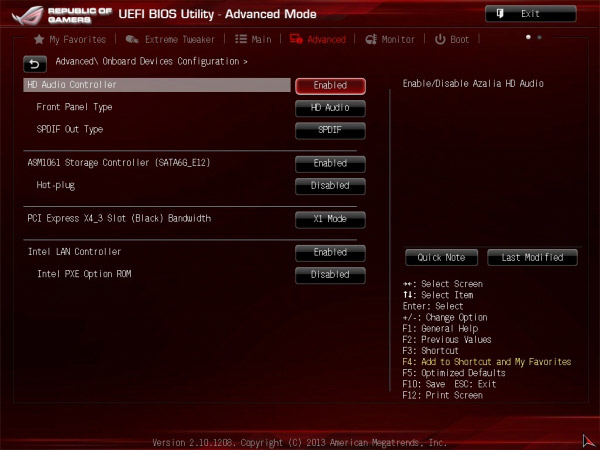600x450 pixels.
Task: Click the star icon beside My Favorites
Action: point(39,39)
